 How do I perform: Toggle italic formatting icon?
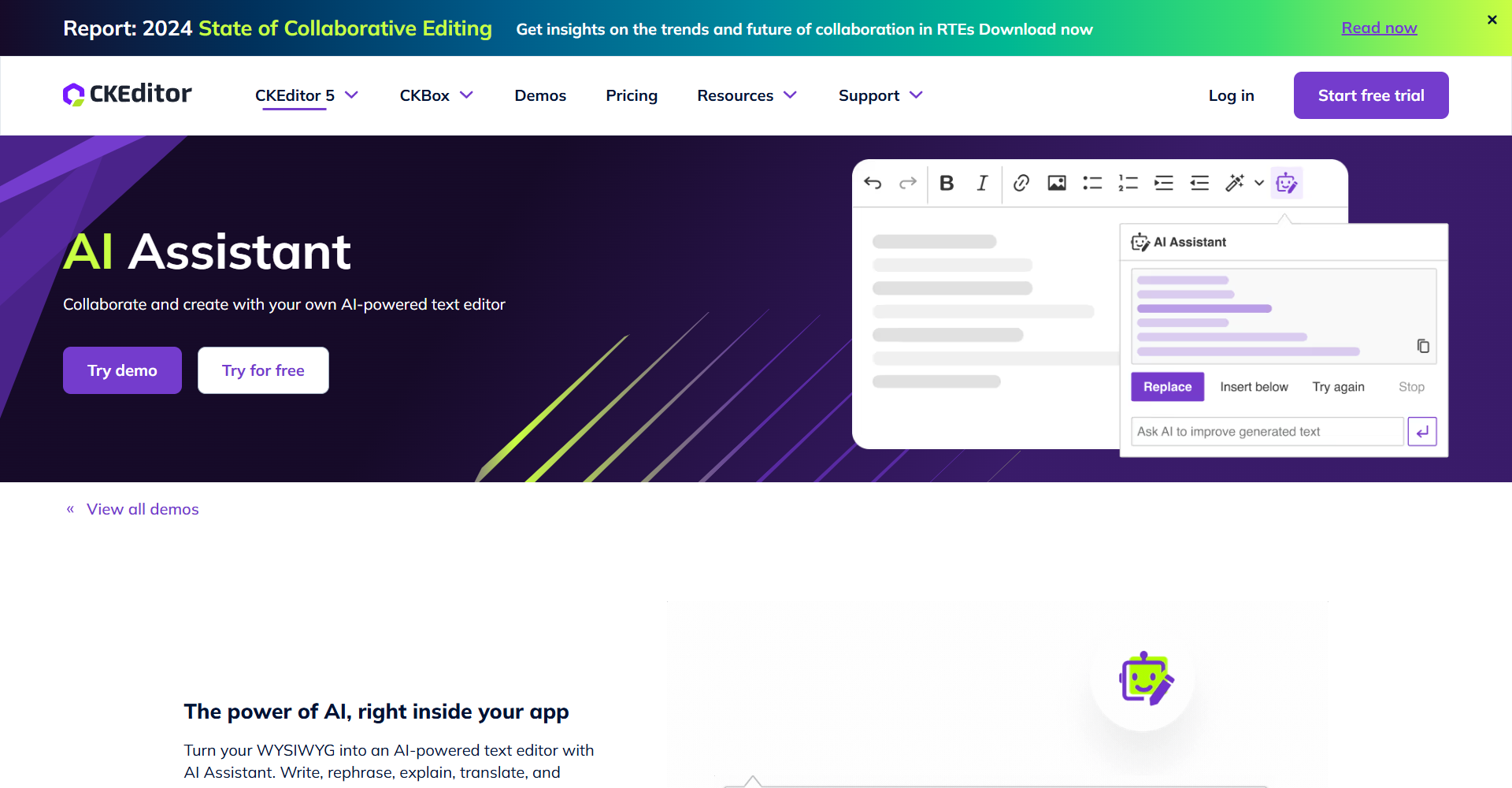click(982, 183)
